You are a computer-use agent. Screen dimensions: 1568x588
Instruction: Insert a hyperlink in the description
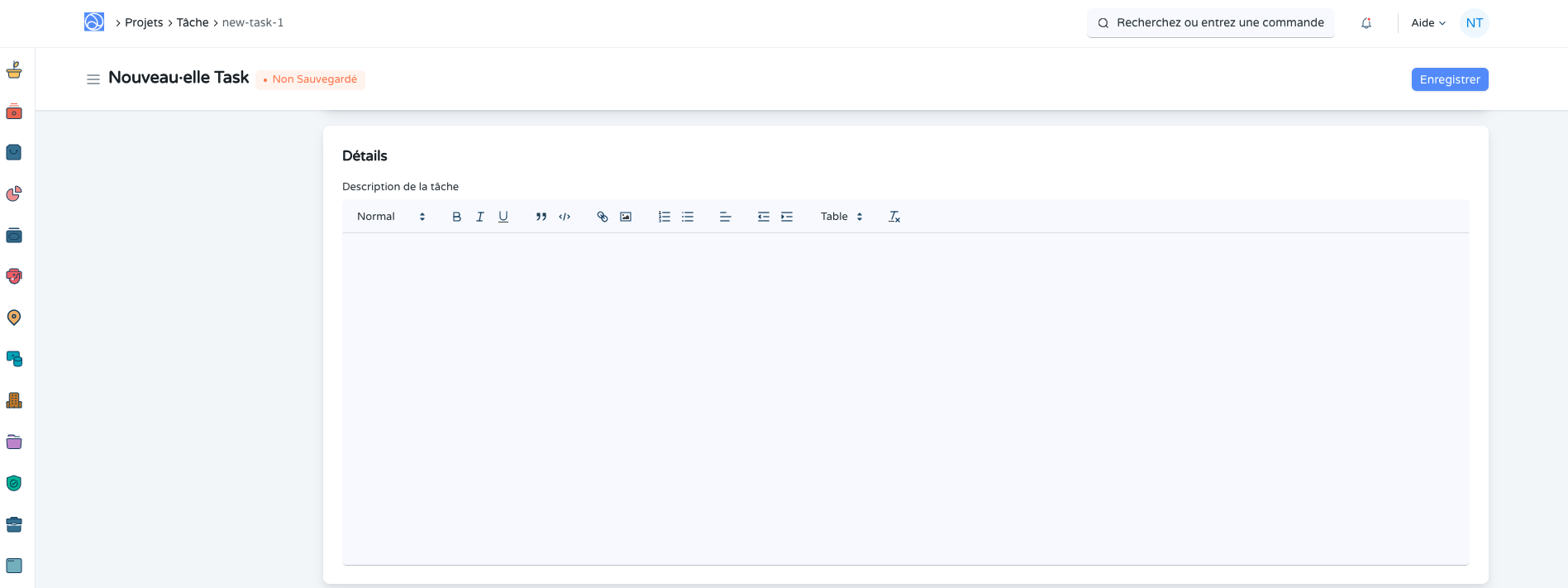click(603, 217)
